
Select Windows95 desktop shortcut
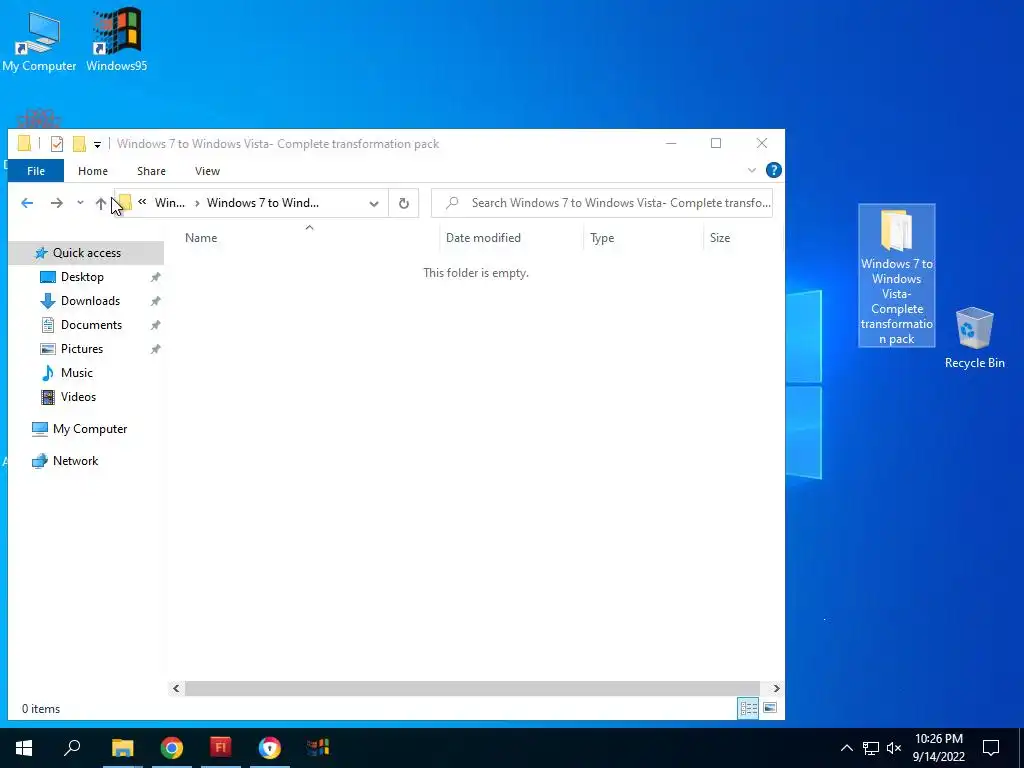pyautogui.click(x=116, y=41)
